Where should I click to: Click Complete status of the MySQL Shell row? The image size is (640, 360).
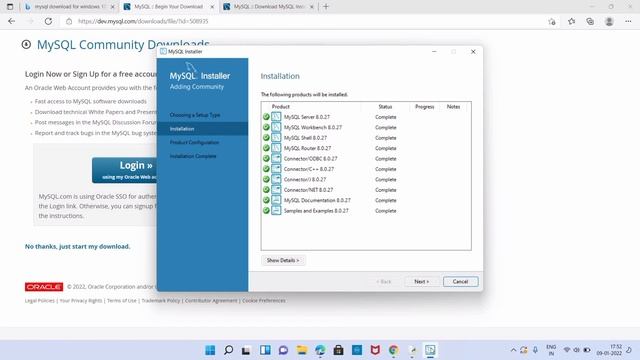click(386, 138)
